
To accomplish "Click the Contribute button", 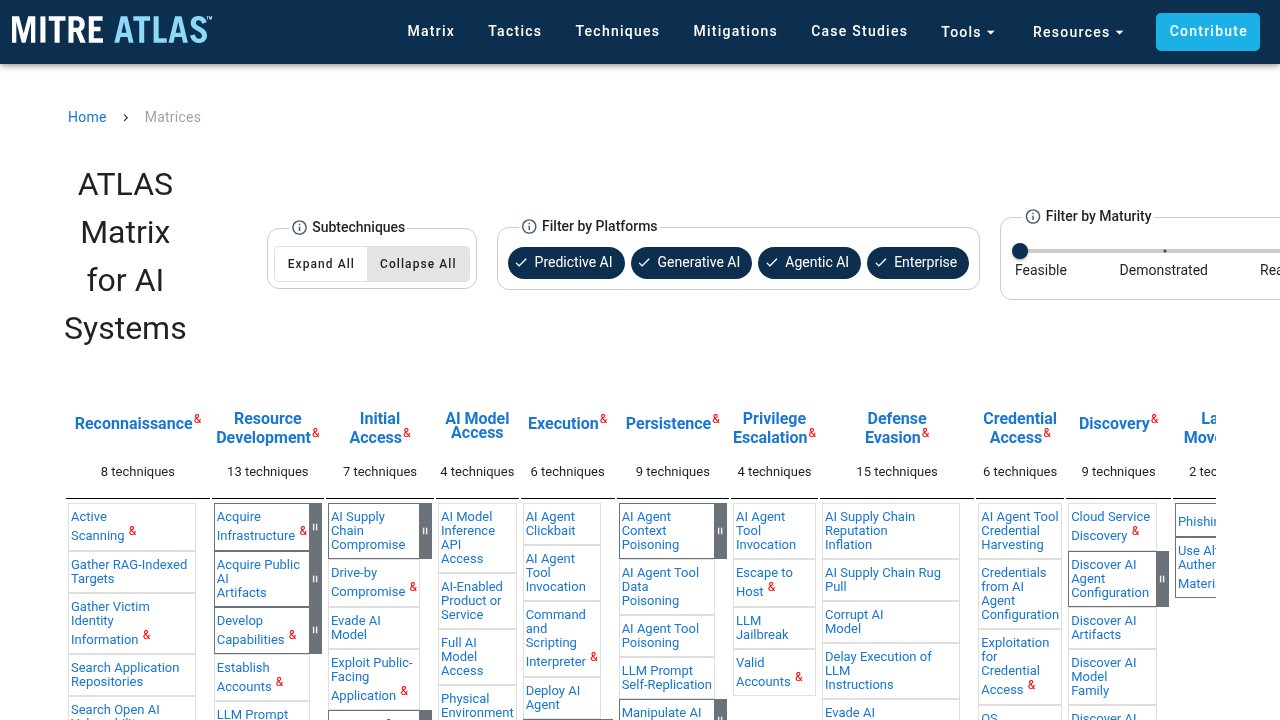I will pyautogui.click(x=1208, y=32).
